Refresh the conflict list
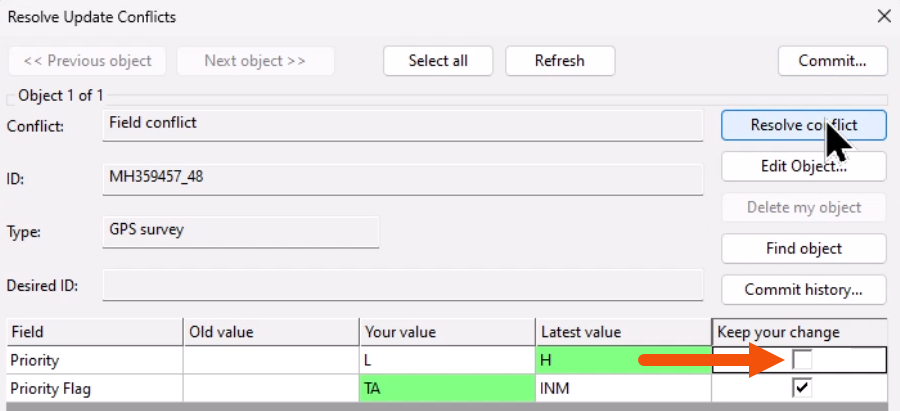The height and width of the screenshot is (411, 900). [560, 61]
